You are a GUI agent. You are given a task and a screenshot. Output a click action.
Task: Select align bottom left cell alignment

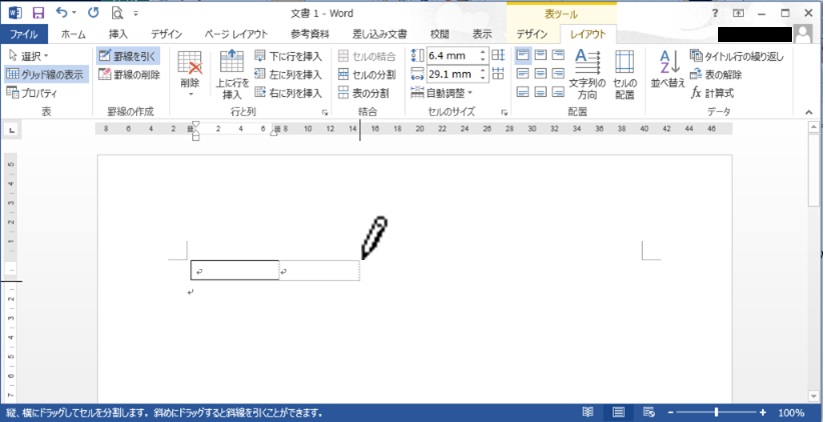[x=523, y=92]
